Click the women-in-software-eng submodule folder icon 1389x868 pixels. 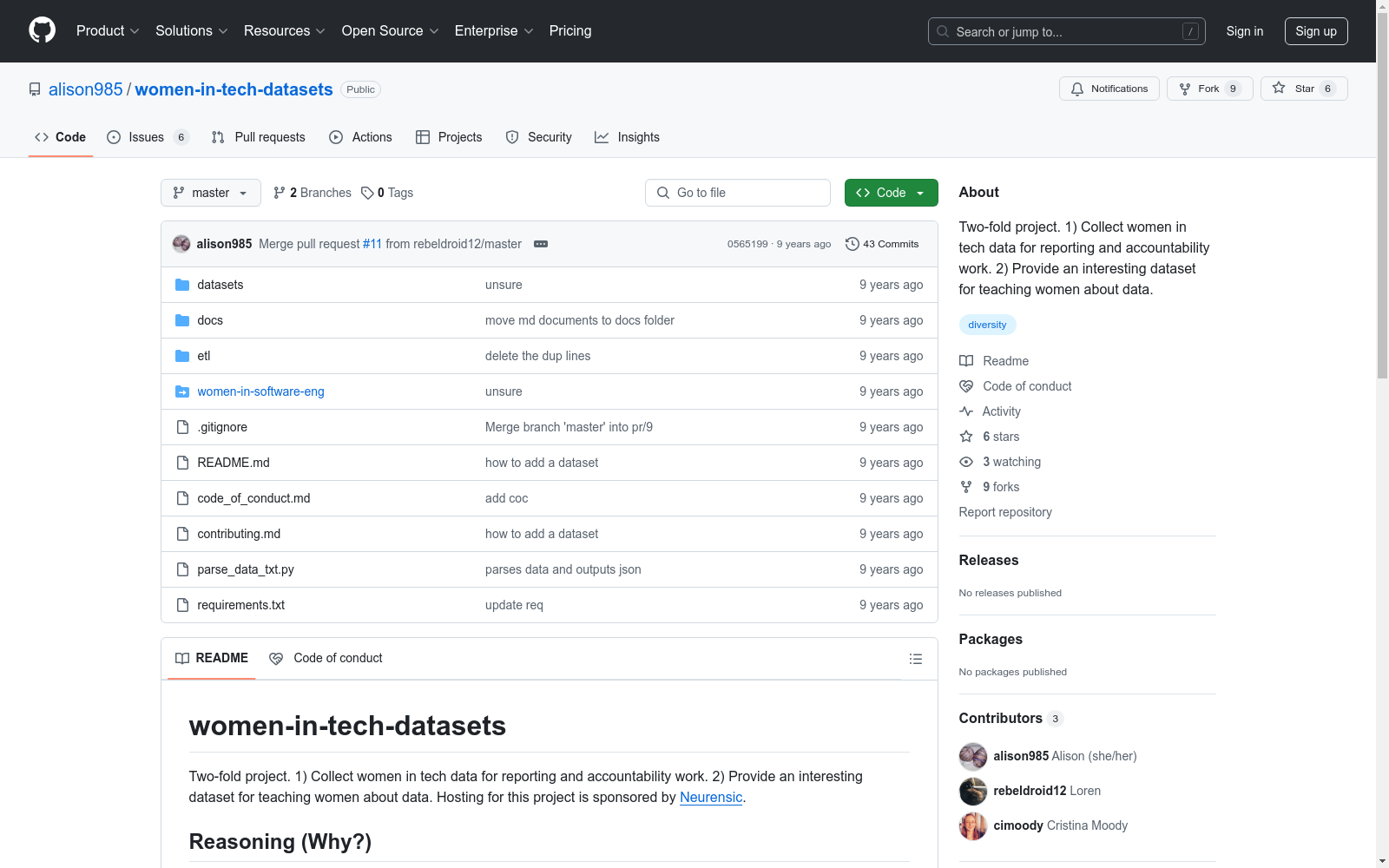[182, 391]
